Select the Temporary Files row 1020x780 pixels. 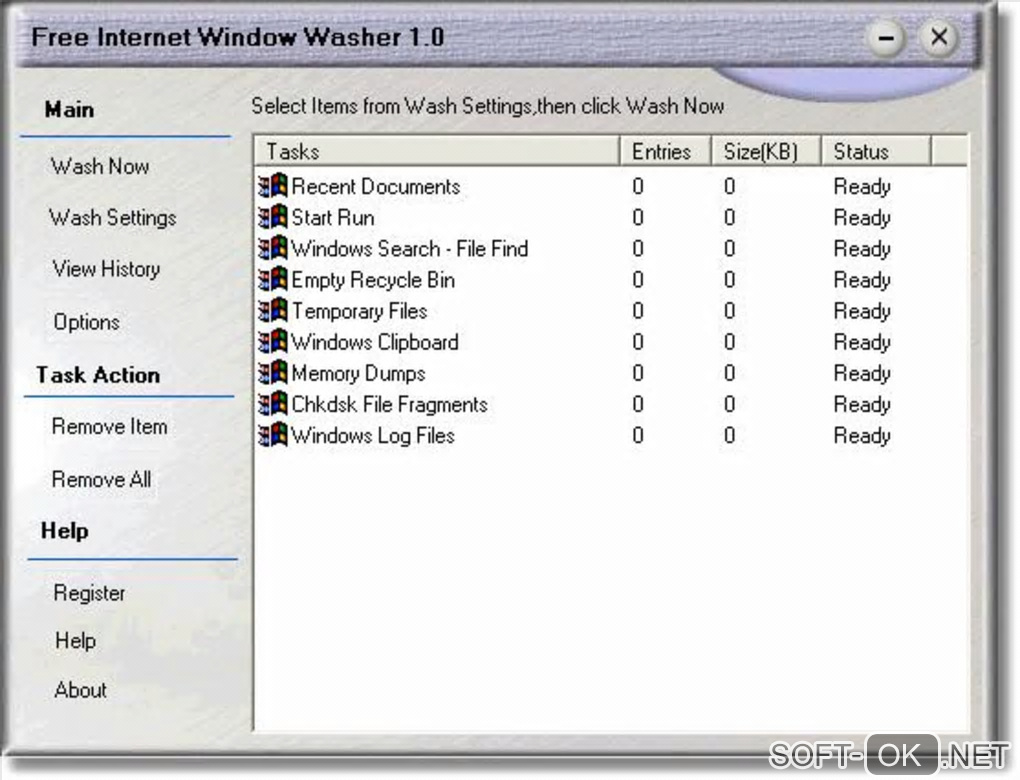(610, 312)
